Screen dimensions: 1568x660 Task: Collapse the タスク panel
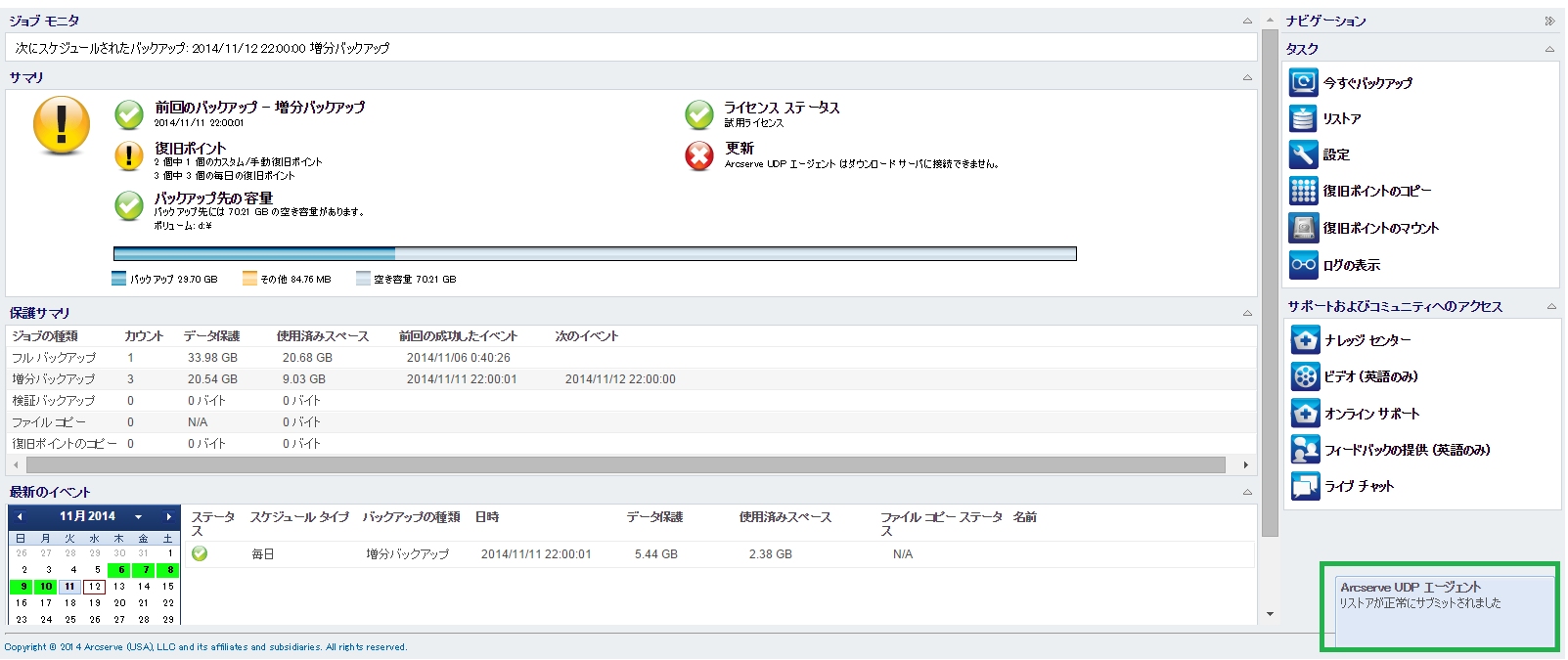tap(1549, 49)
